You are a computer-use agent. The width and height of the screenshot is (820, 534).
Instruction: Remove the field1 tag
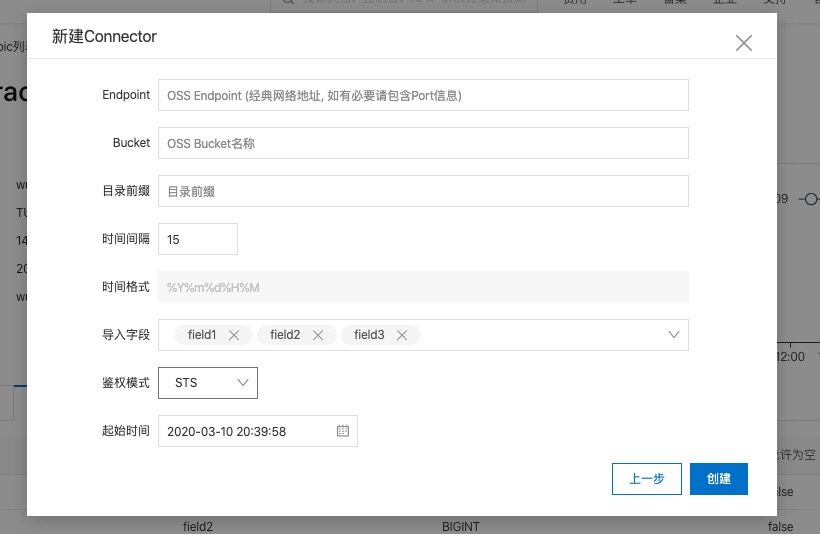pyautogui.click(x=234, y=335)
